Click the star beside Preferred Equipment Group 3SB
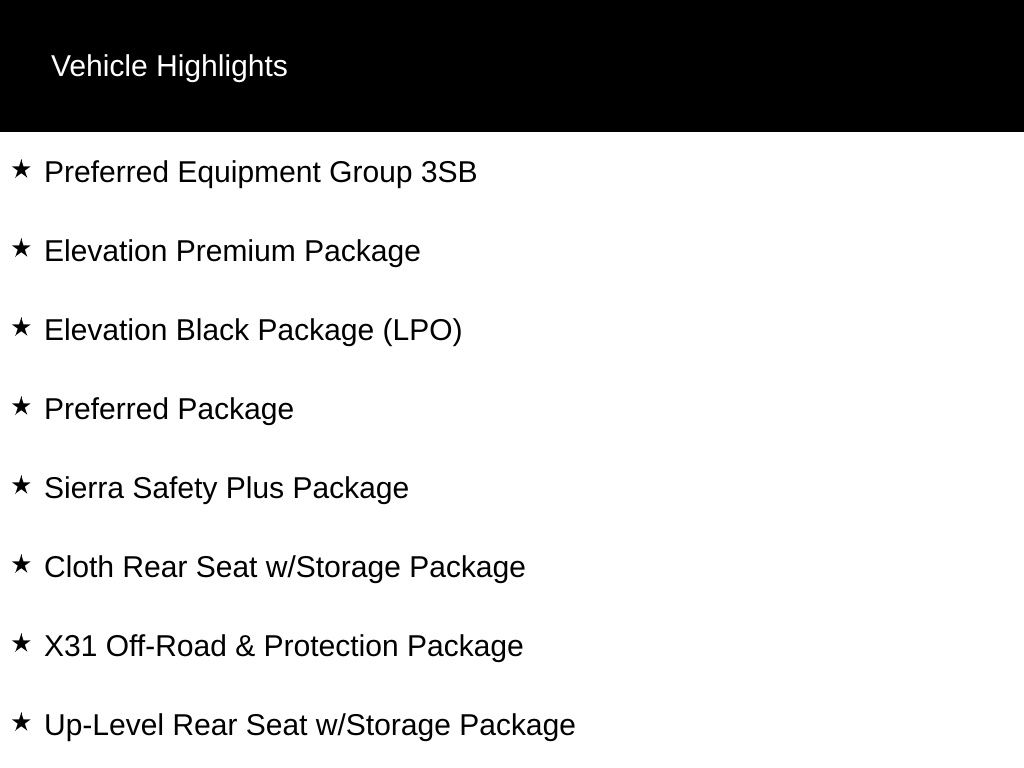1024x768 pixels. click(x=21, y=169)
